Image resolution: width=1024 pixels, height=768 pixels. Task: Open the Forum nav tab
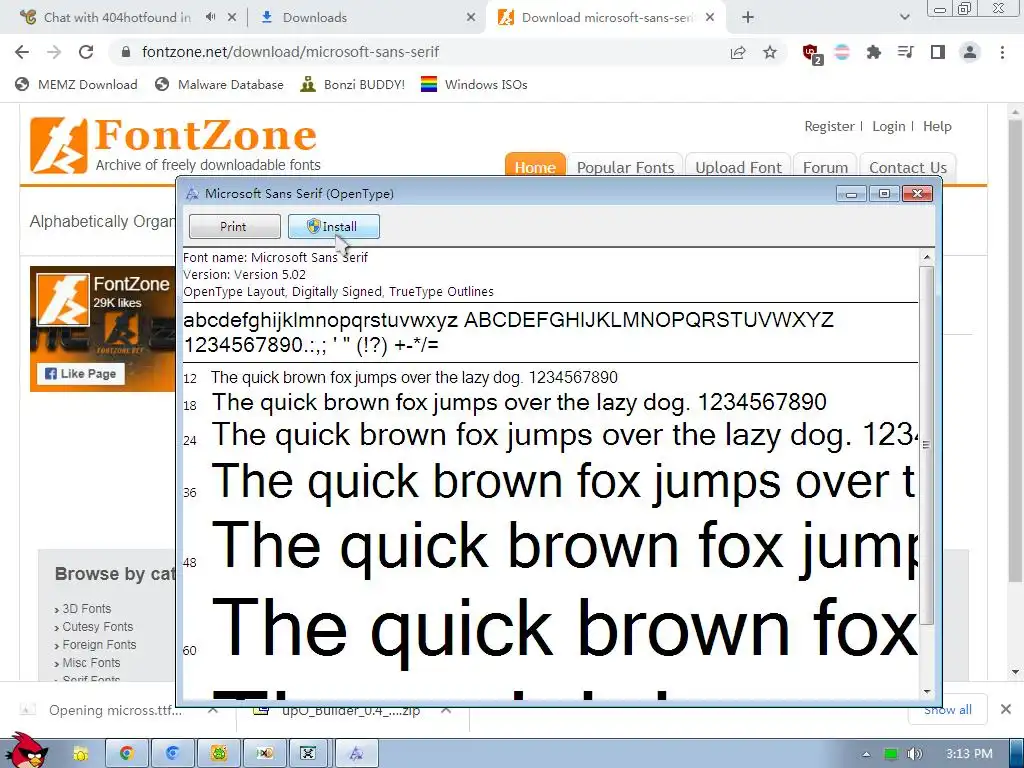point(825,166)
